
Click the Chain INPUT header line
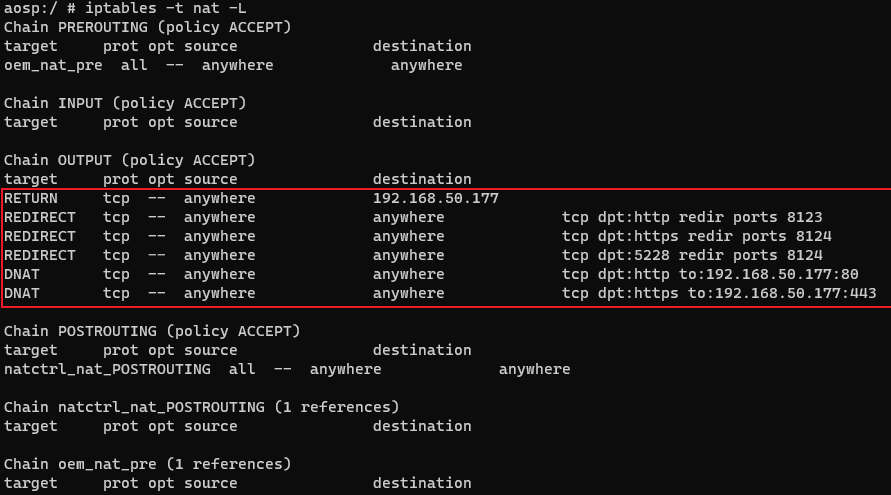click(x=125, y=103)
